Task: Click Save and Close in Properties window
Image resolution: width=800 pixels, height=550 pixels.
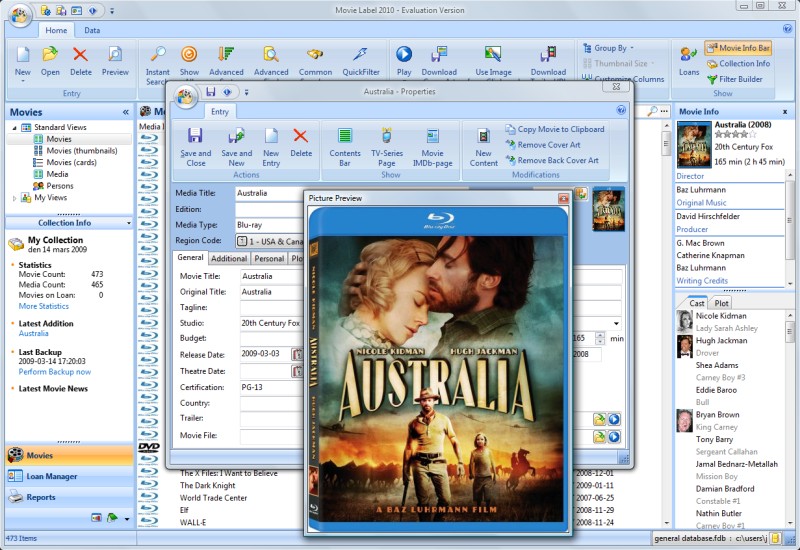Action: tap(195, 147)
